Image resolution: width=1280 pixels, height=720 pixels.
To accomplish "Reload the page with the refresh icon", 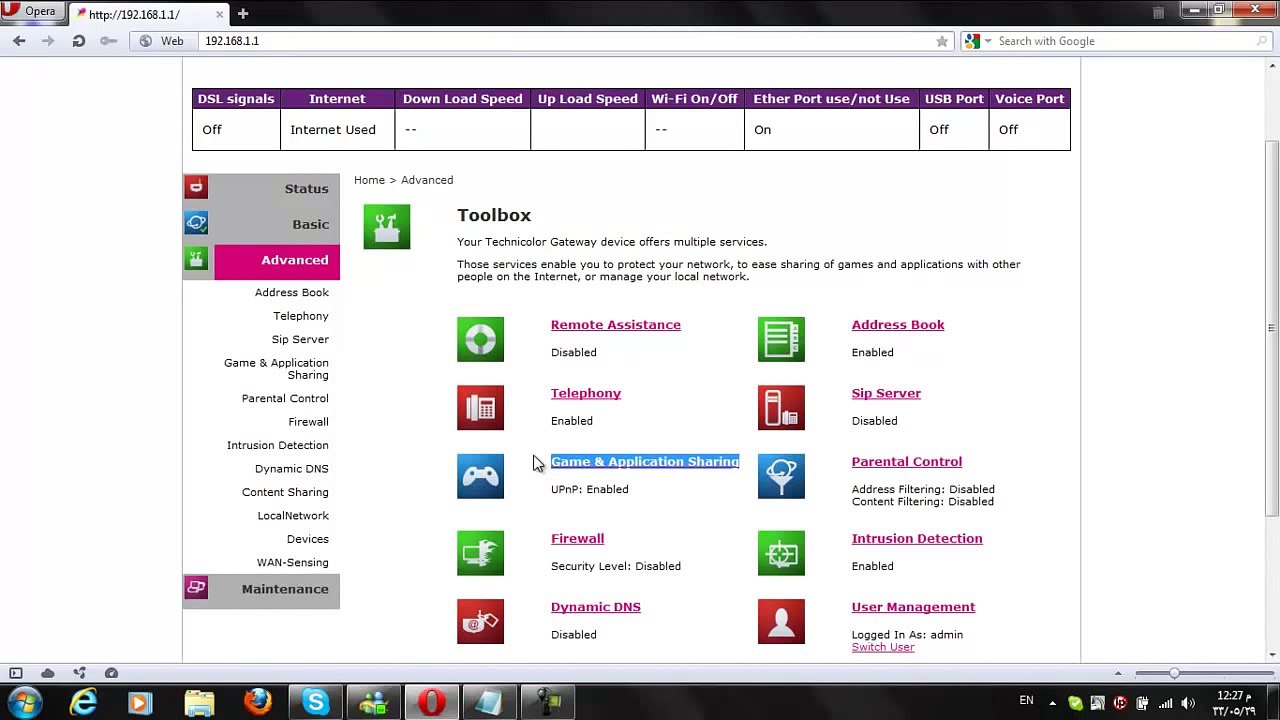I will (x=78, y=41).
